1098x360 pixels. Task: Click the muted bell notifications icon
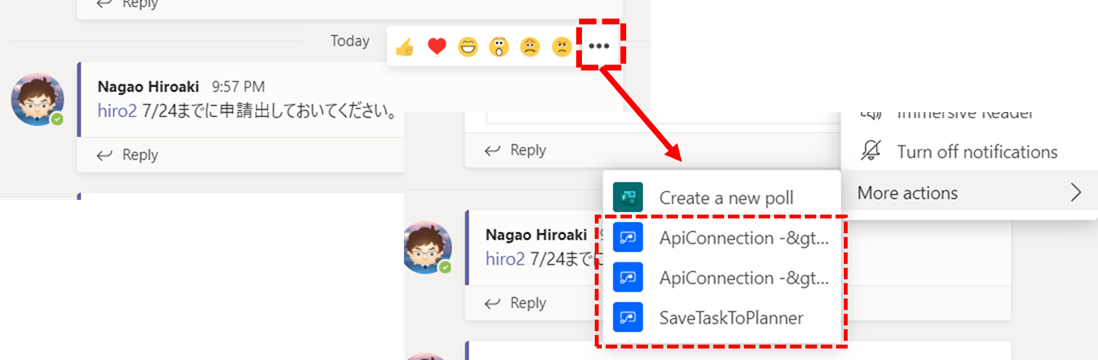(871, 151)
